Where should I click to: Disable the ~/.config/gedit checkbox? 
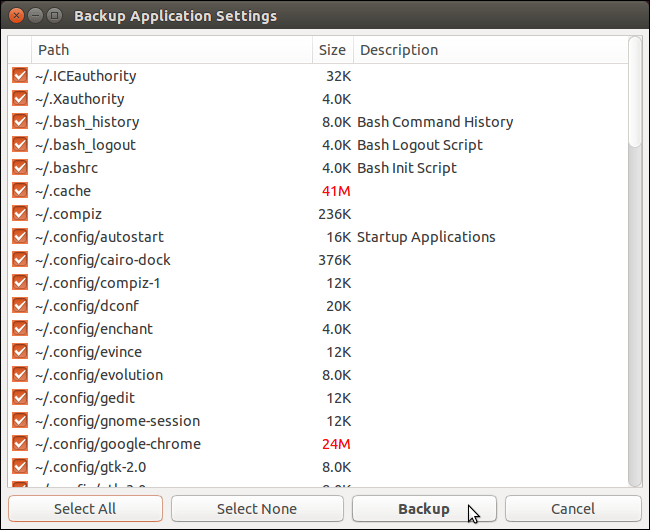(19, 398)
